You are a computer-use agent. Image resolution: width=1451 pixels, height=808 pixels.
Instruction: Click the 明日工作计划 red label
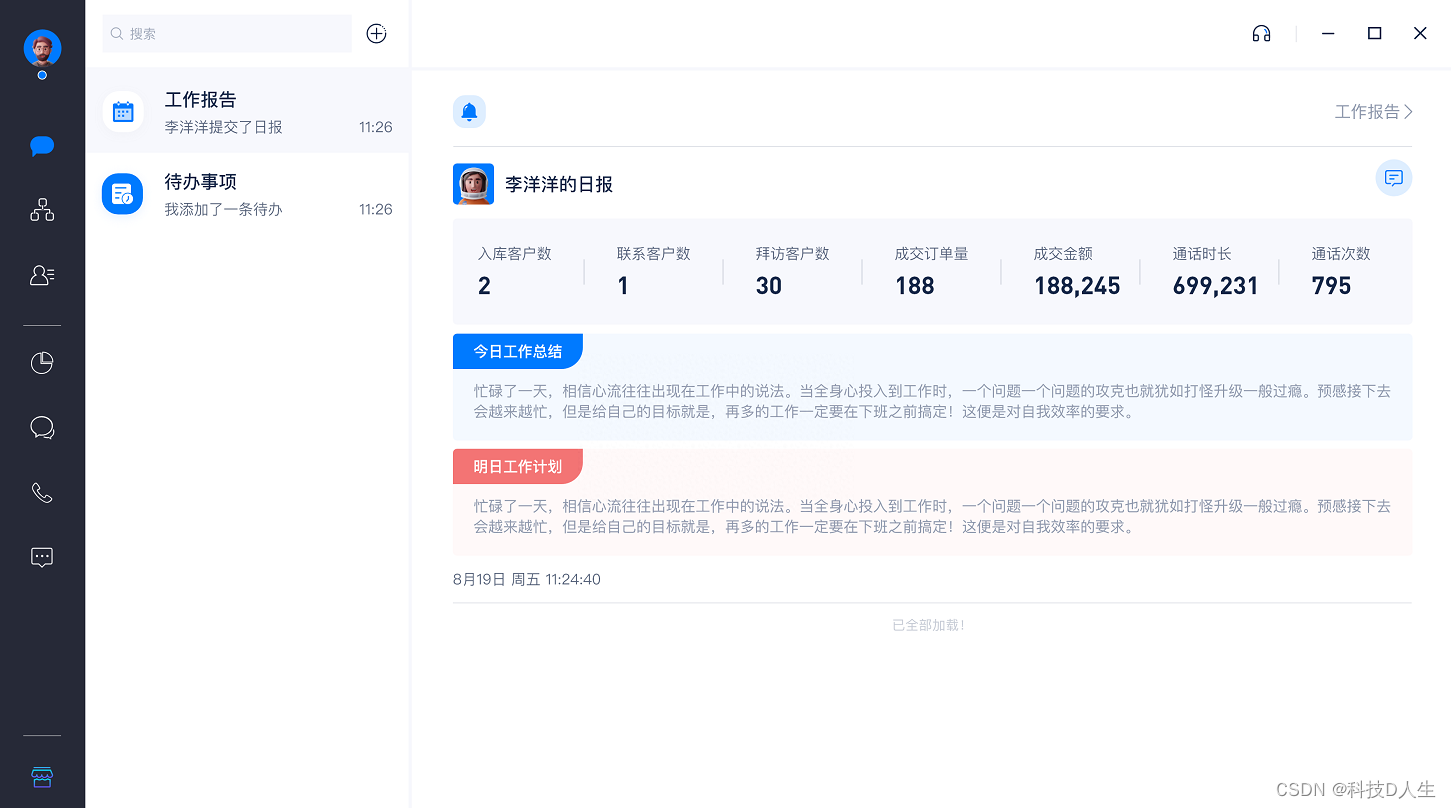[x=517, y=466]
